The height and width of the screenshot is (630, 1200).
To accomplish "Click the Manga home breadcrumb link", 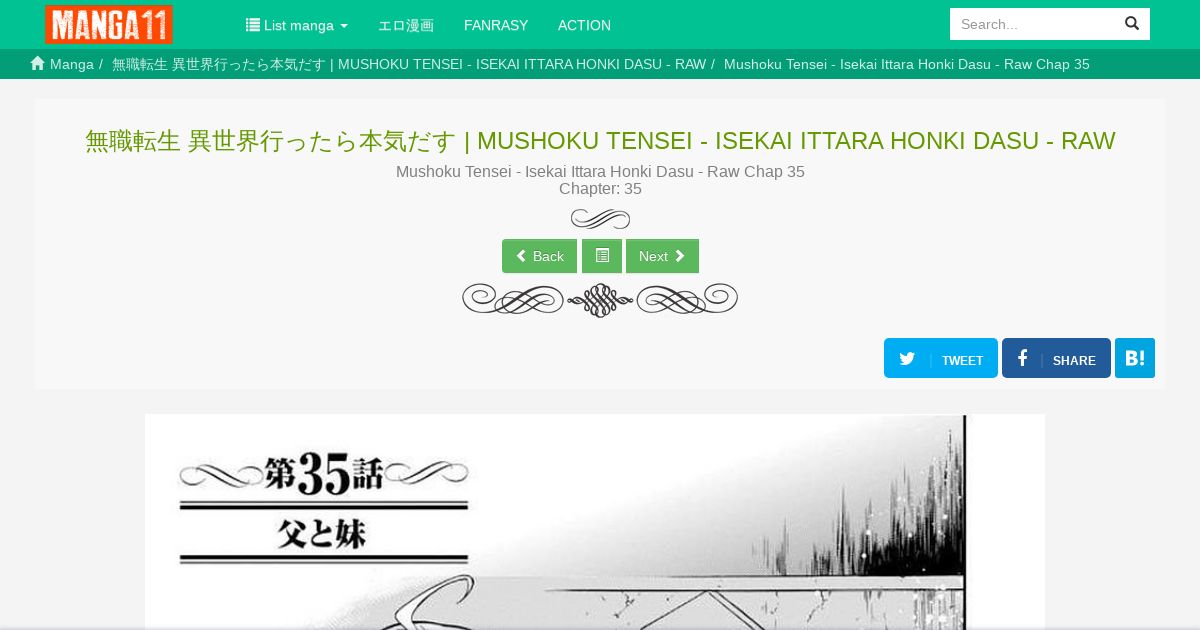I will [62, 64].
